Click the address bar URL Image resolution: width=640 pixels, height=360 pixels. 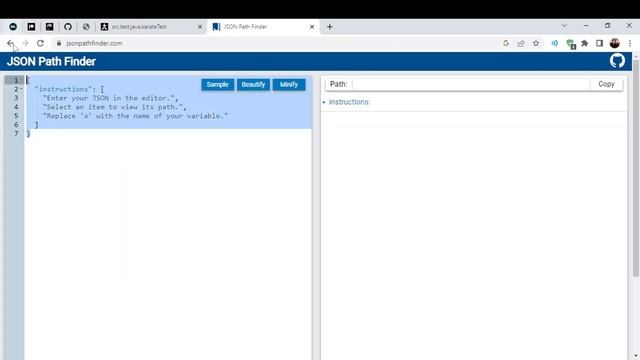94,43
